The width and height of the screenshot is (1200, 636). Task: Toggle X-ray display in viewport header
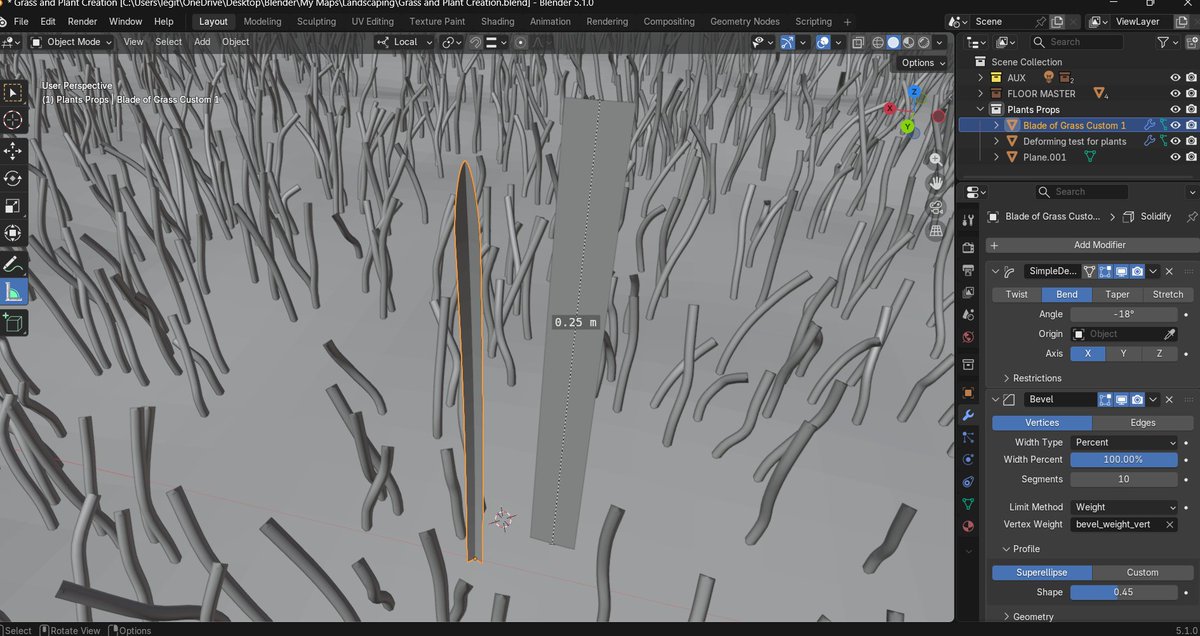pyautogui.click(x=859, y=42)
